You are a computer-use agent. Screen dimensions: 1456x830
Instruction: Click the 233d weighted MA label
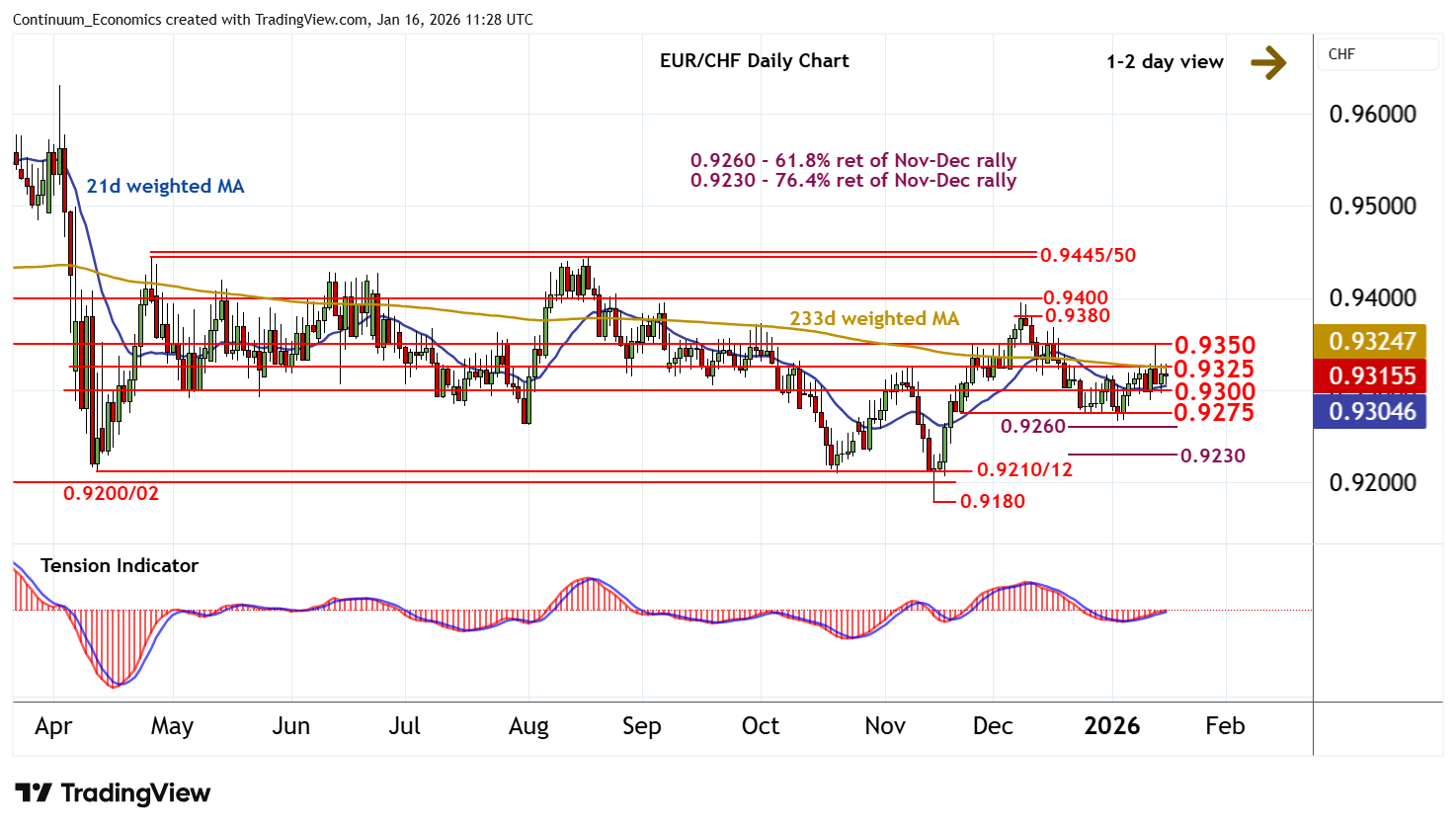coord(874,318)
